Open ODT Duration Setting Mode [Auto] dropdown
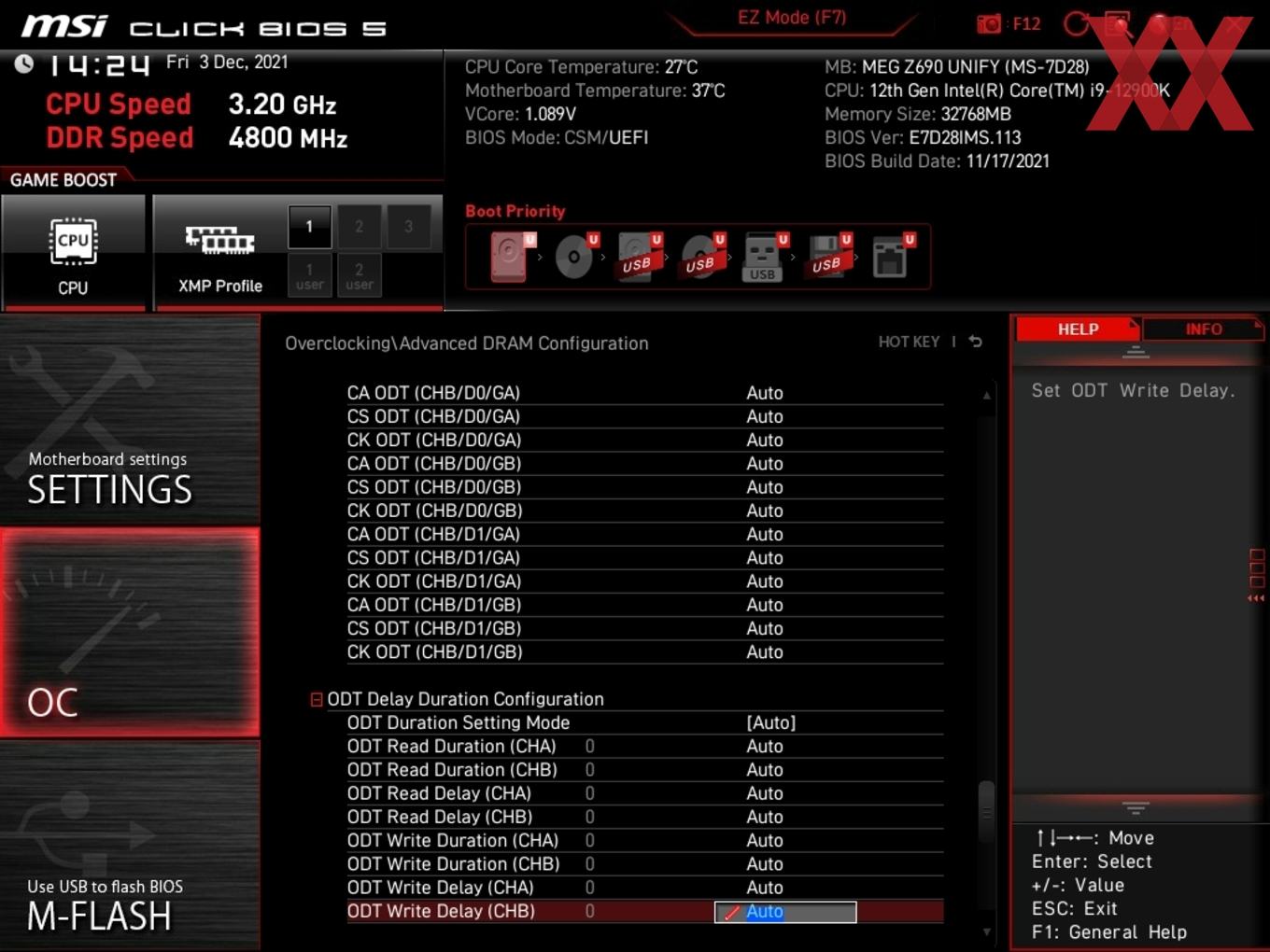This screenshot has height=952, width=1270. 770,722
